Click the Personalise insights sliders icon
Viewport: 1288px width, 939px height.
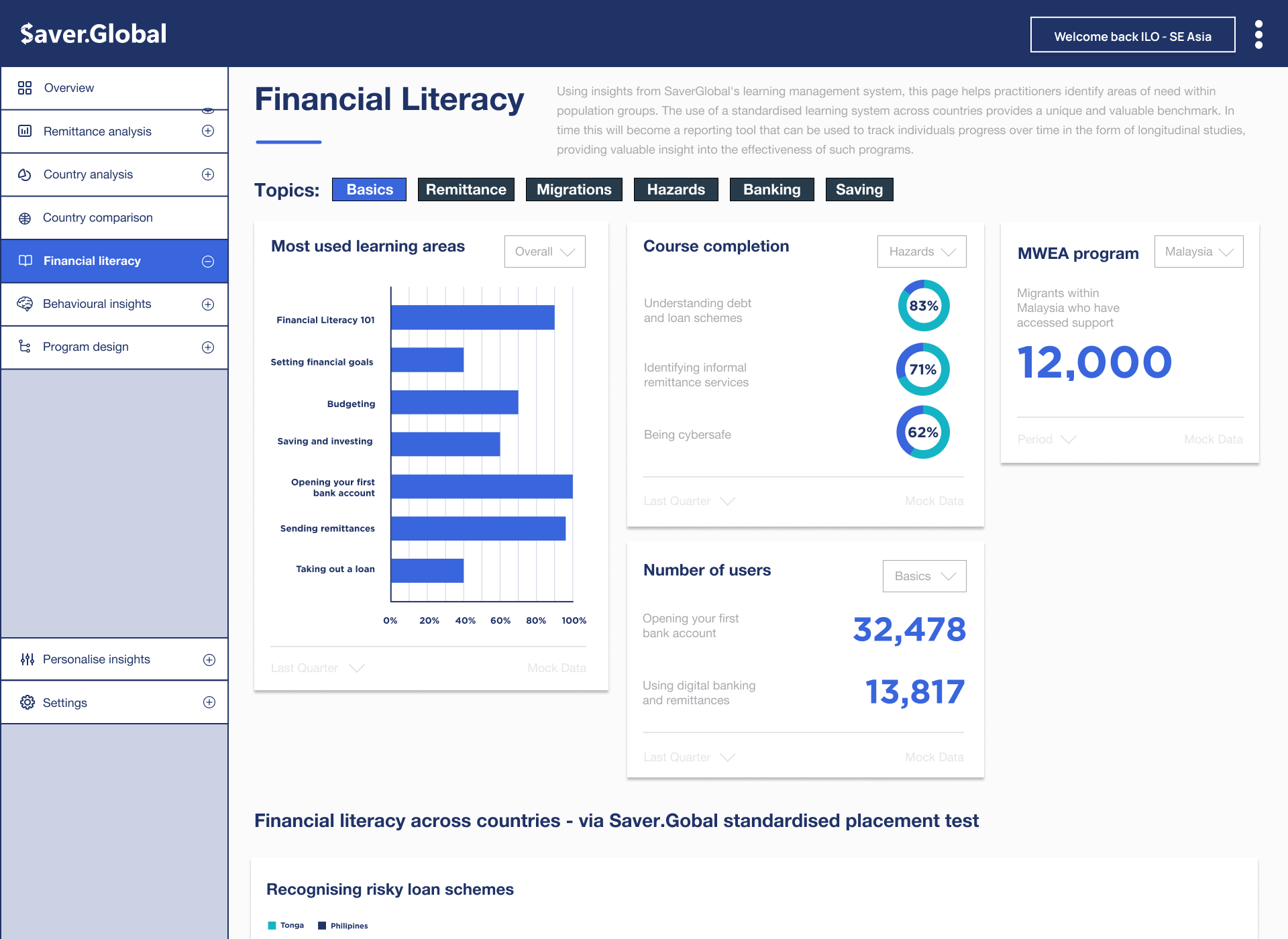point(27,659)
